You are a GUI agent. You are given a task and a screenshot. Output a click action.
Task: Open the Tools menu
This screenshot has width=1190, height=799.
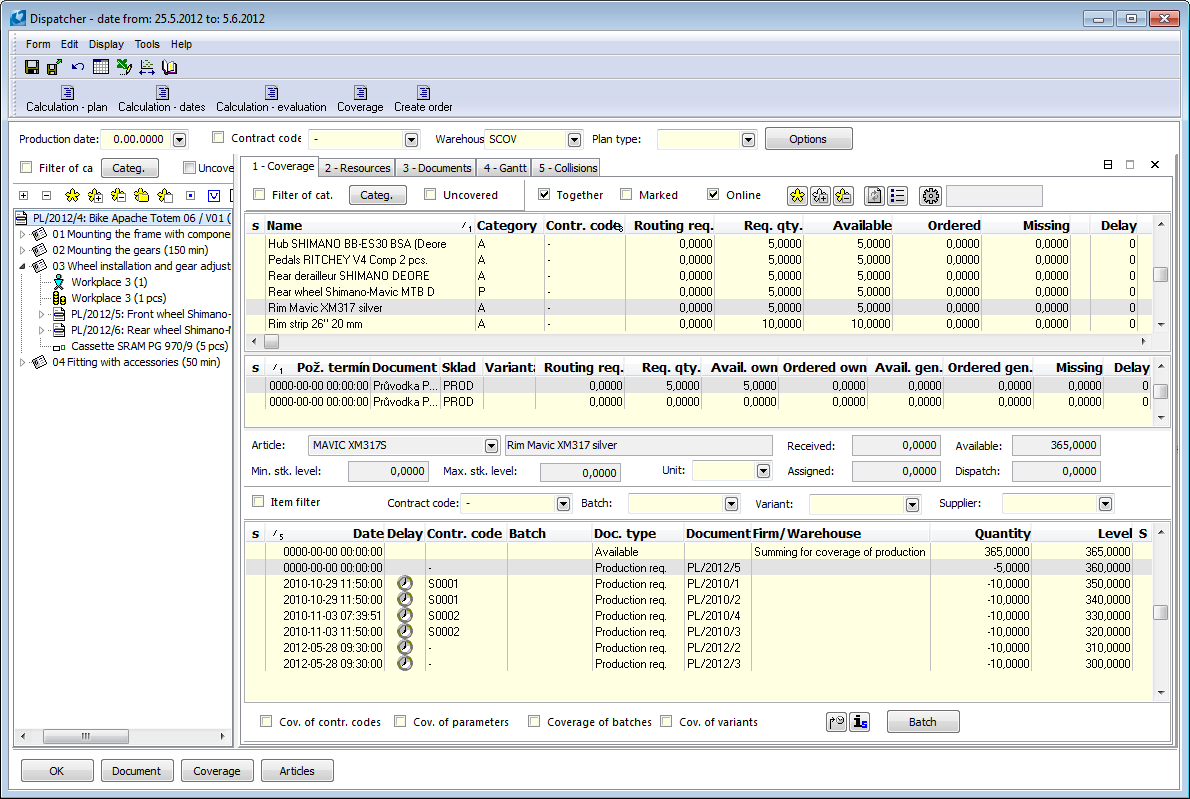coord(147,44)
